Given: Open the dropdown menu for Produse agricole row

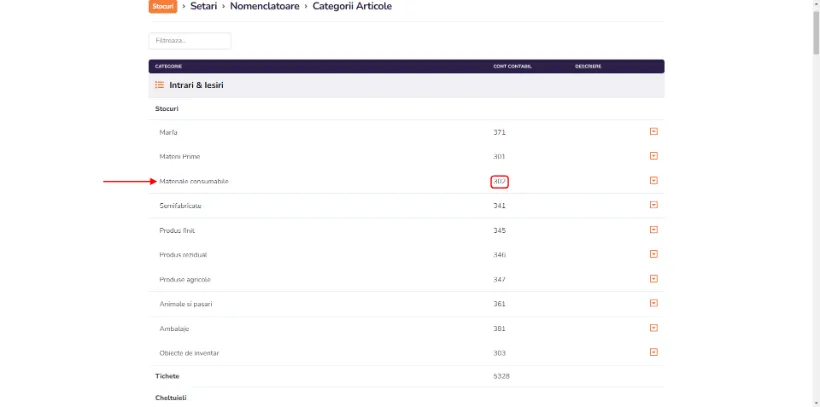Looking at the screenshot, I should point(653,279).
